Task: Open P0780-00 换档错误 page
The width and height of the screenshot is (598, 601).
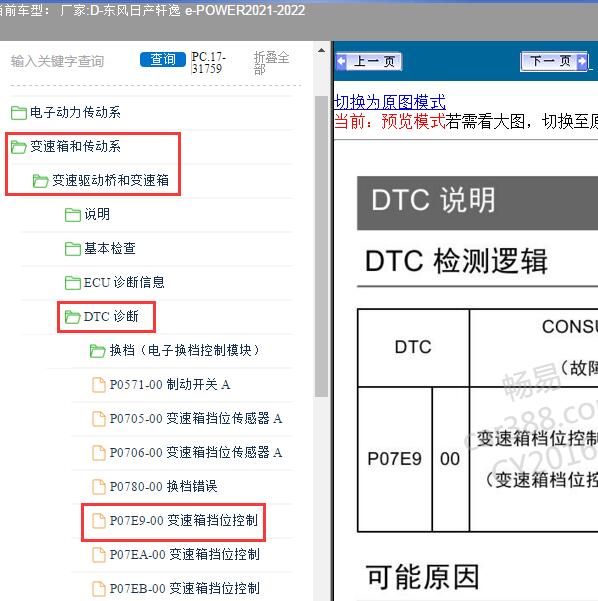Action: [164, 487]
